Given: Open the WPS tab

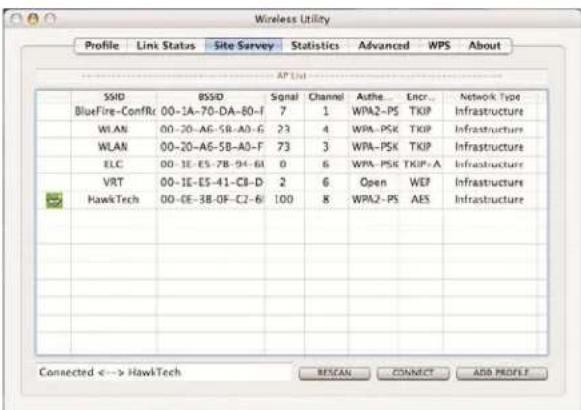Looking at the screenshot, I should 439,46.
